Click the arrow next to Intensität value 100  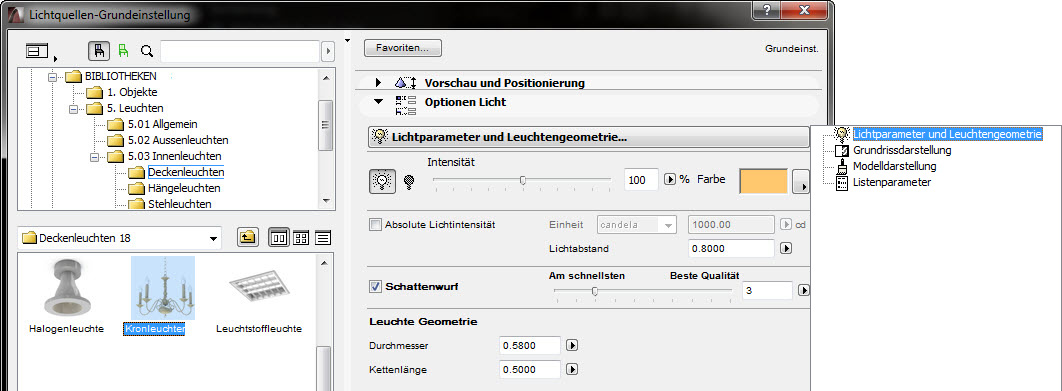click(669, 180)
